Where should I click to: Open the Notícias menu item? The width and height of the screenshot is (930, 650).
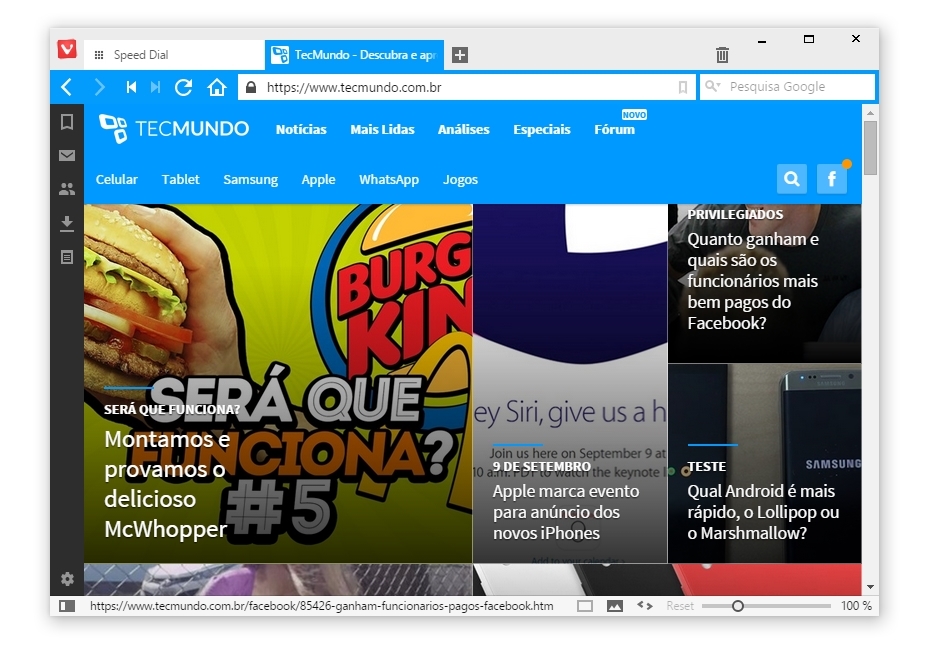[301, 129]
